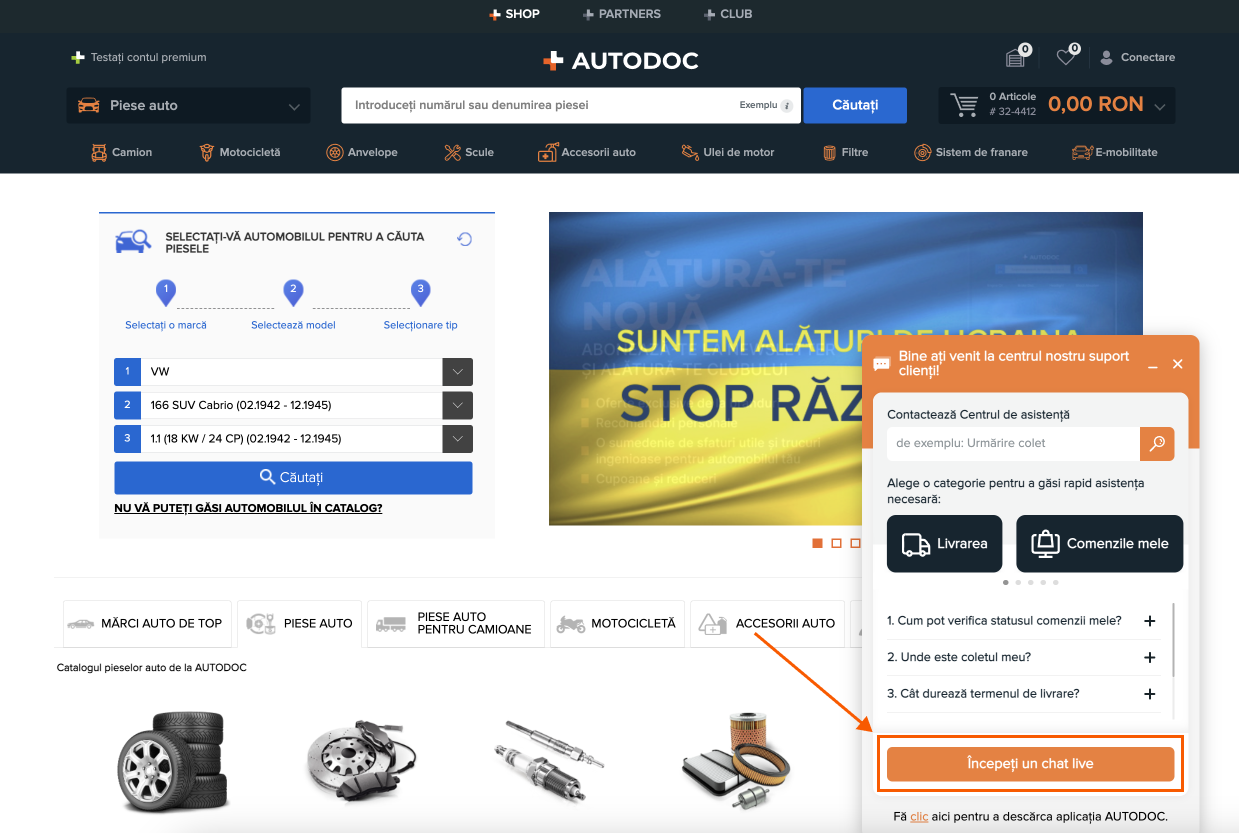
Task: Click the blue Căutați vehicle search button
Action: 293,478
